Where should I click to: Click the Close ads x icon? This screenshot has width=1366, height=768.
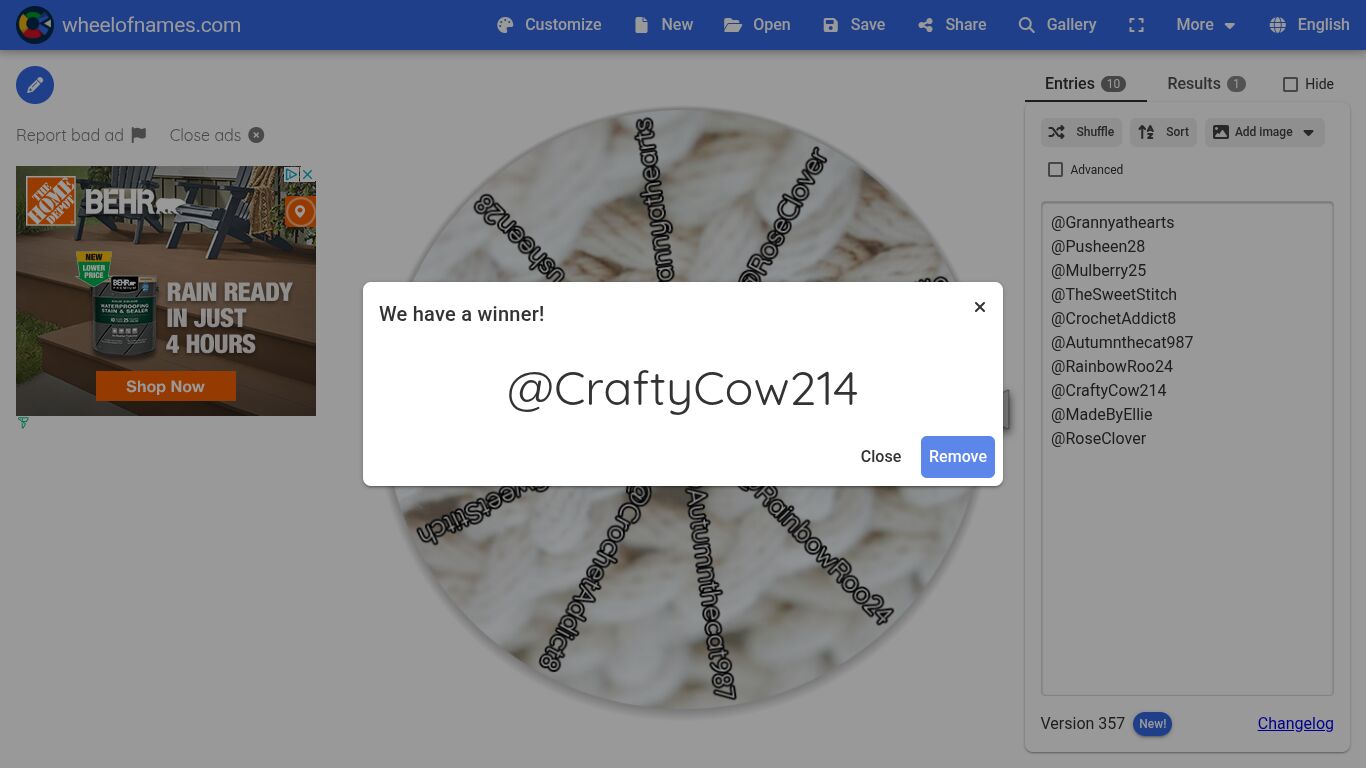click(x=256, y=135)
